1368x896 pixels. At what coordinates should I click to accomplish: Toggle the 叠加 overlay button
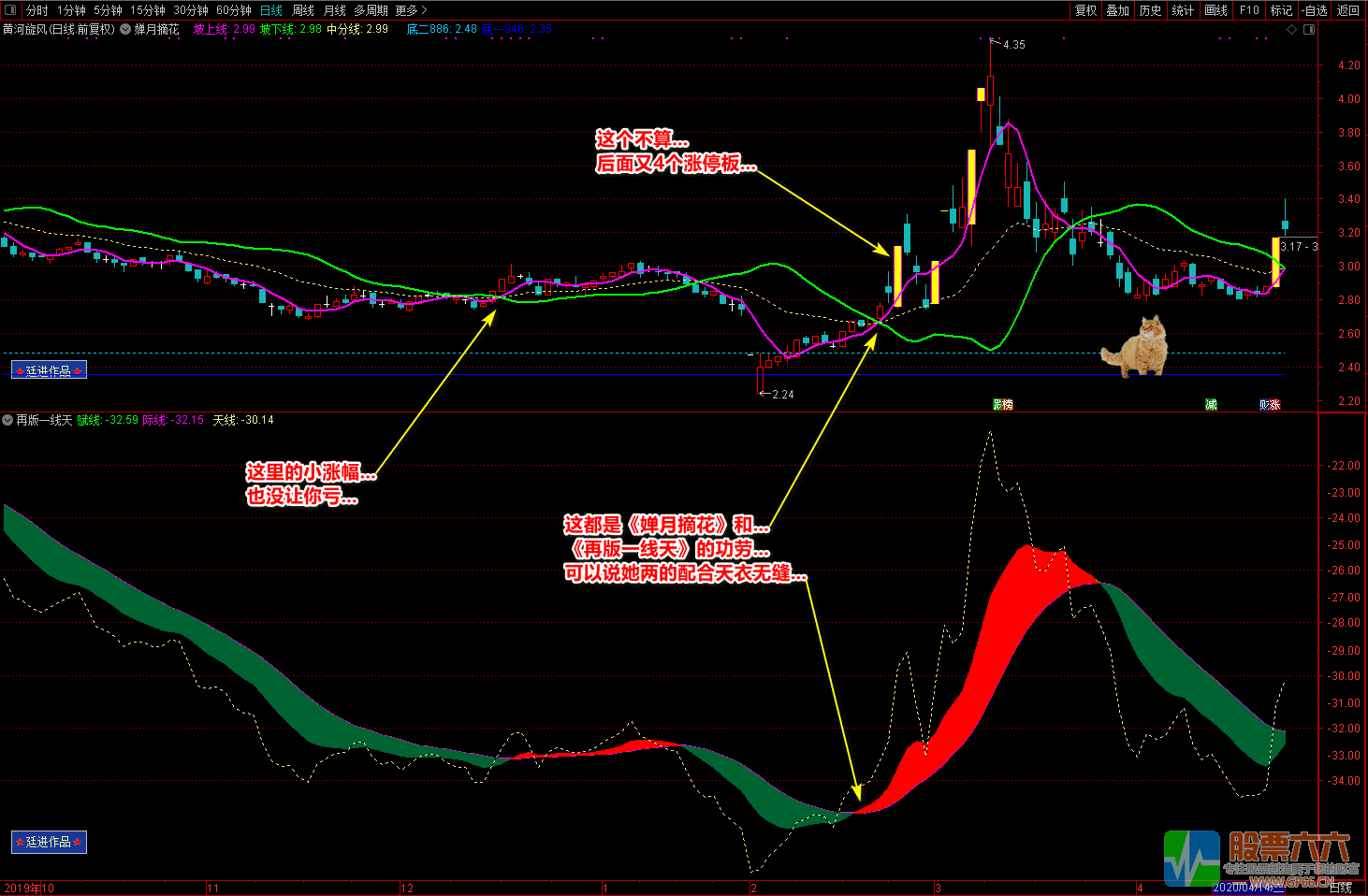point(1118,10)
